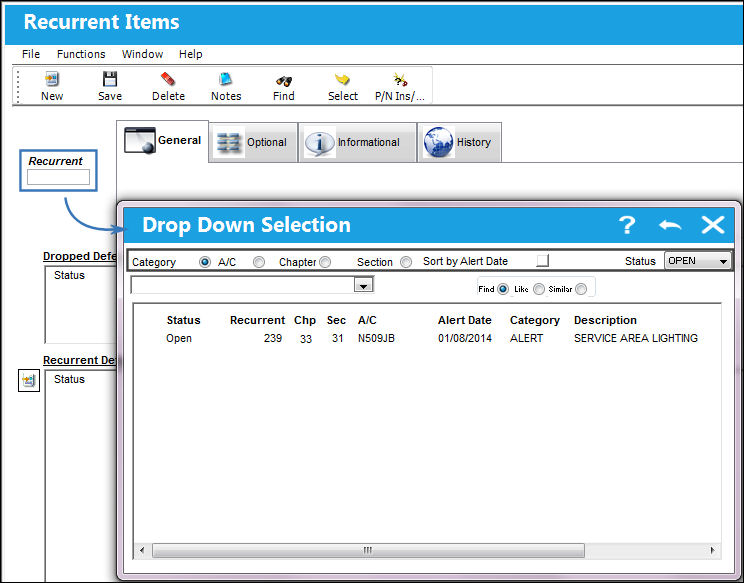Open the Help menu
The width and height of the screenshot is (744, 583).
click(191, 54)
